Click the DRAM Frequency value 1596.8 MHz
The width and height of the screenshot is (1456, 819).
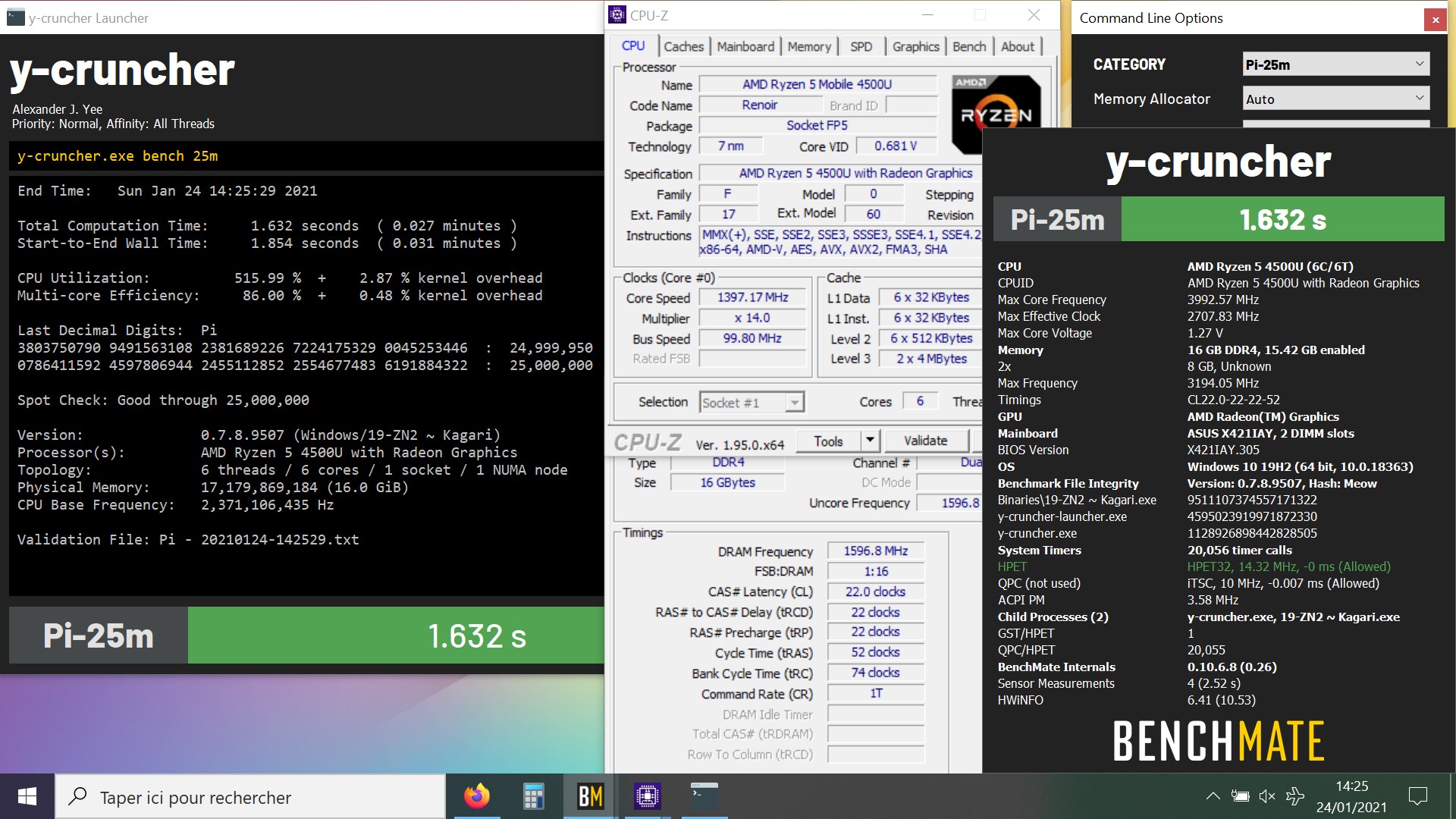876,551
